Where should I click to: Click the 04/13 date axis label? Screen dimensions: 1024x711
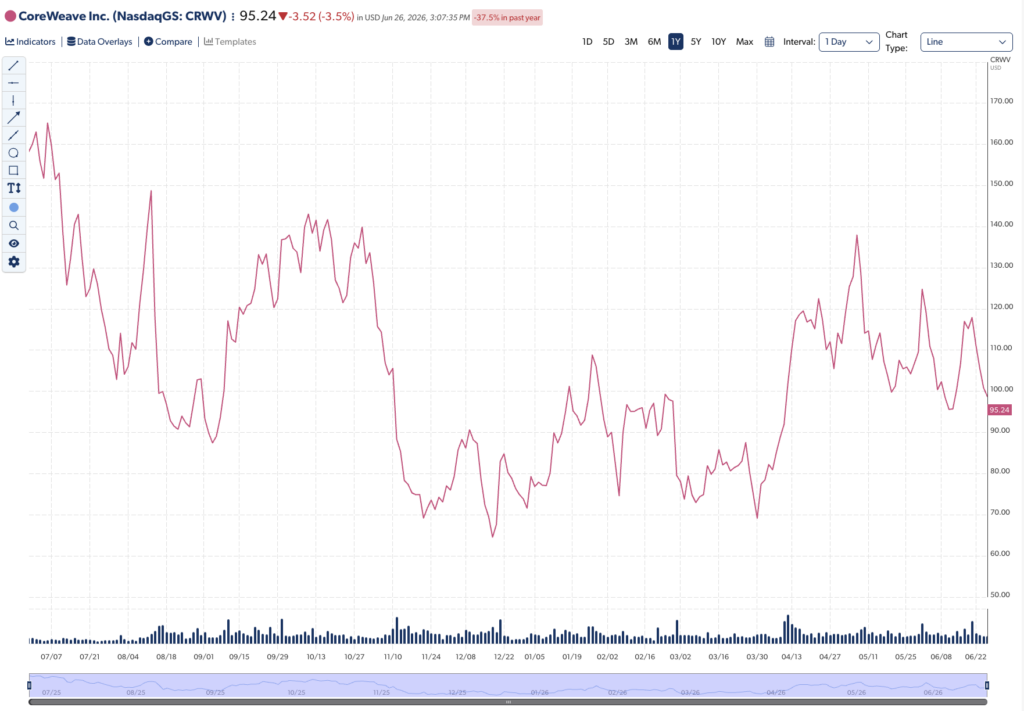point(792,657)
